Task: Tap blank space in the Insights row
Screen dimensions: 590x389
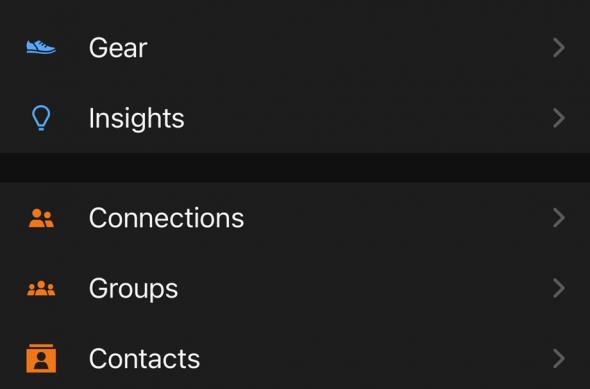Action: tap(369, 118)
